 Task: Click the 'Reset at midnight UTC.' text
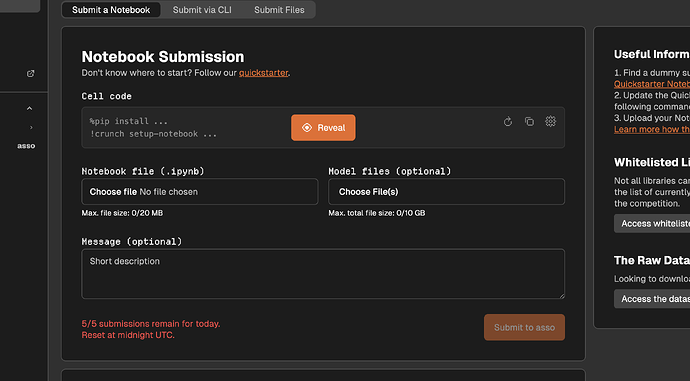[128, 335]
